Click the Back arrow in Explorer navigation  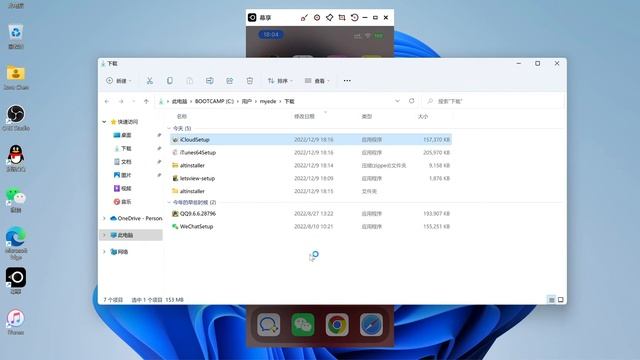[107, 101]
